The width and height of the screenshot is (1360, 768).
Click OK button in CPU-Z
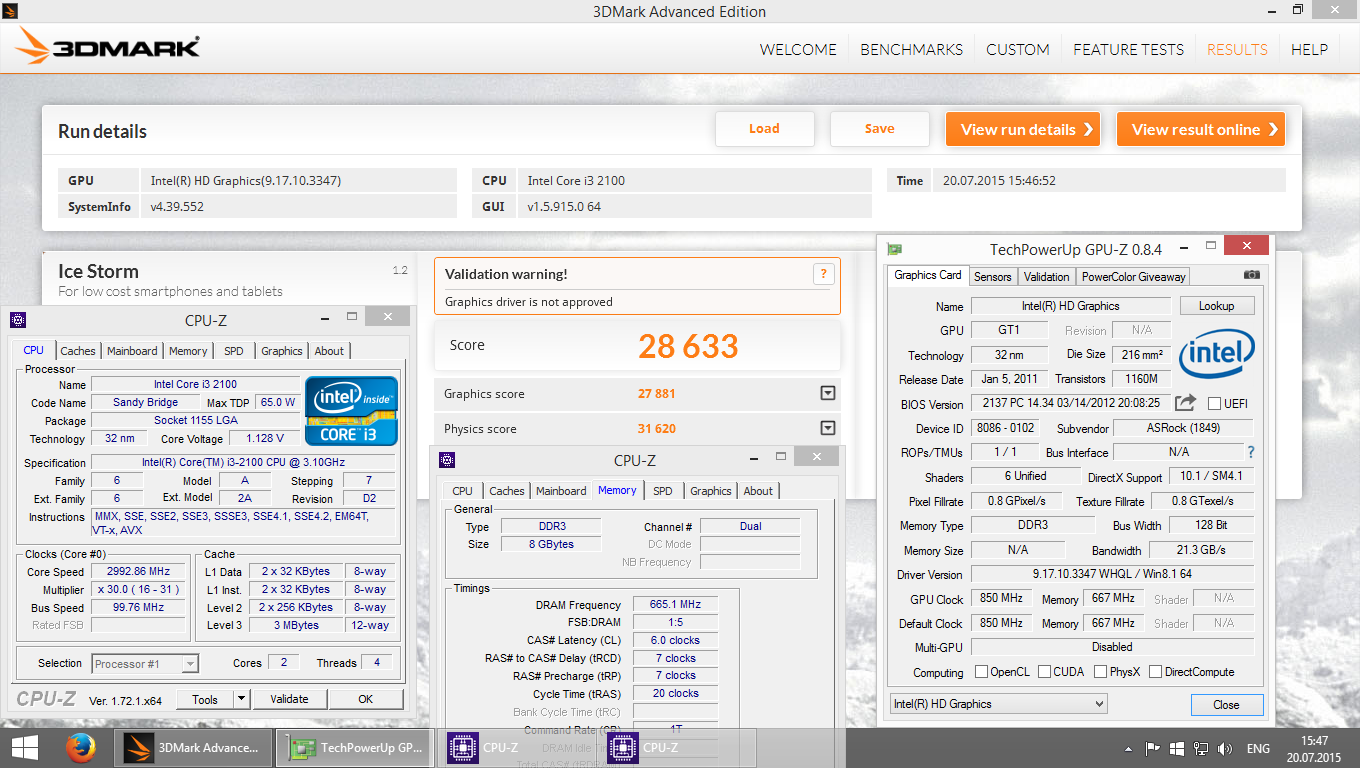[366, 699]
